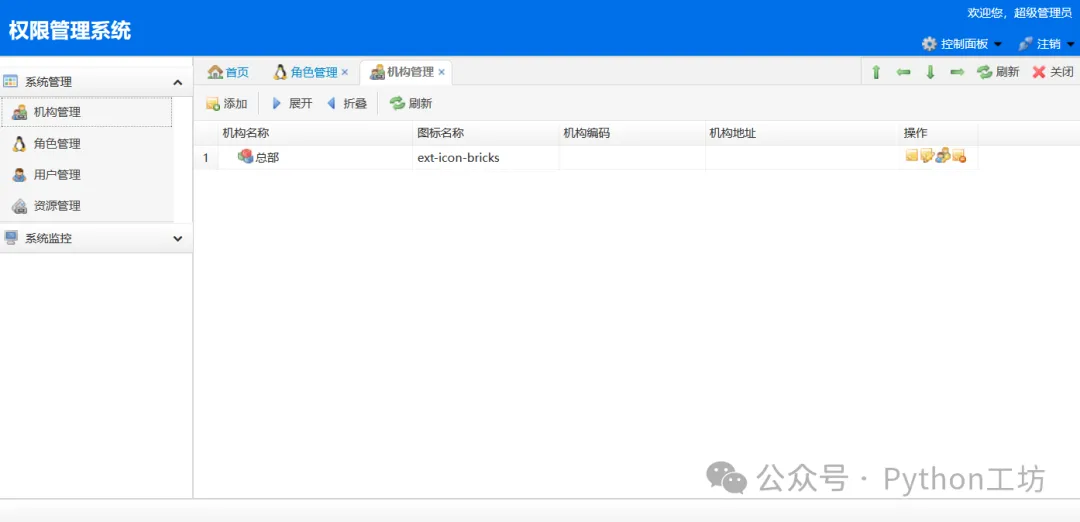Click the 操作 column header

[x=939, y=134]
